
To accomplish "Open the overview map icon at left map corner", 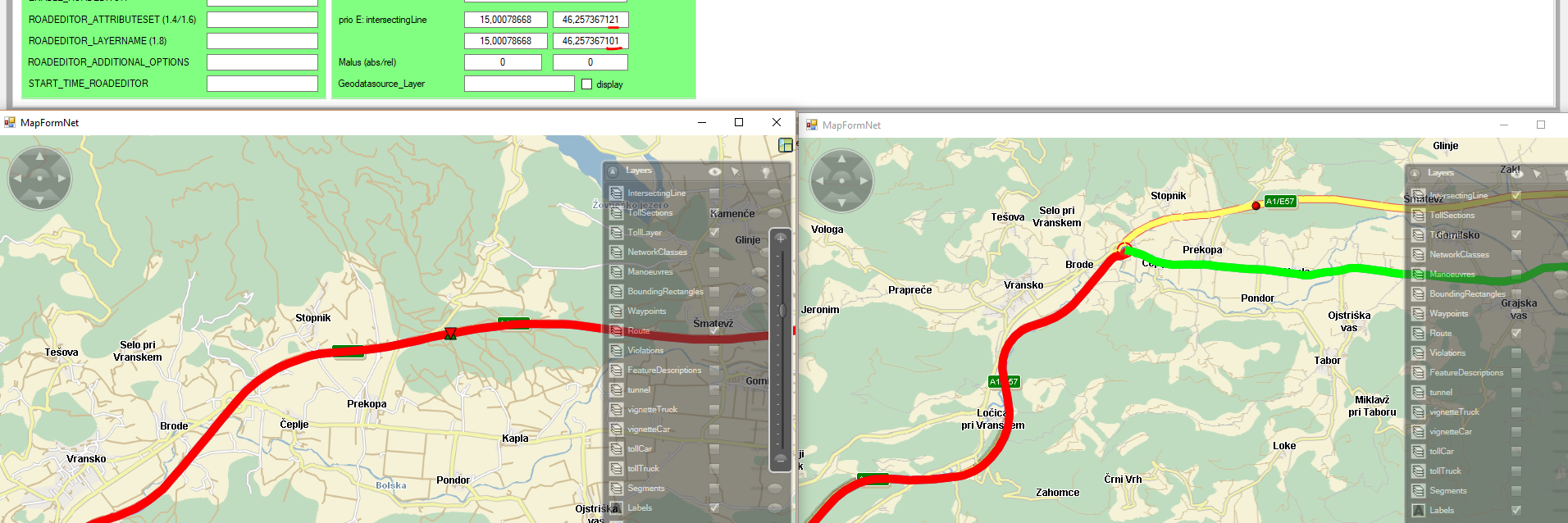I will pos(785,145).
